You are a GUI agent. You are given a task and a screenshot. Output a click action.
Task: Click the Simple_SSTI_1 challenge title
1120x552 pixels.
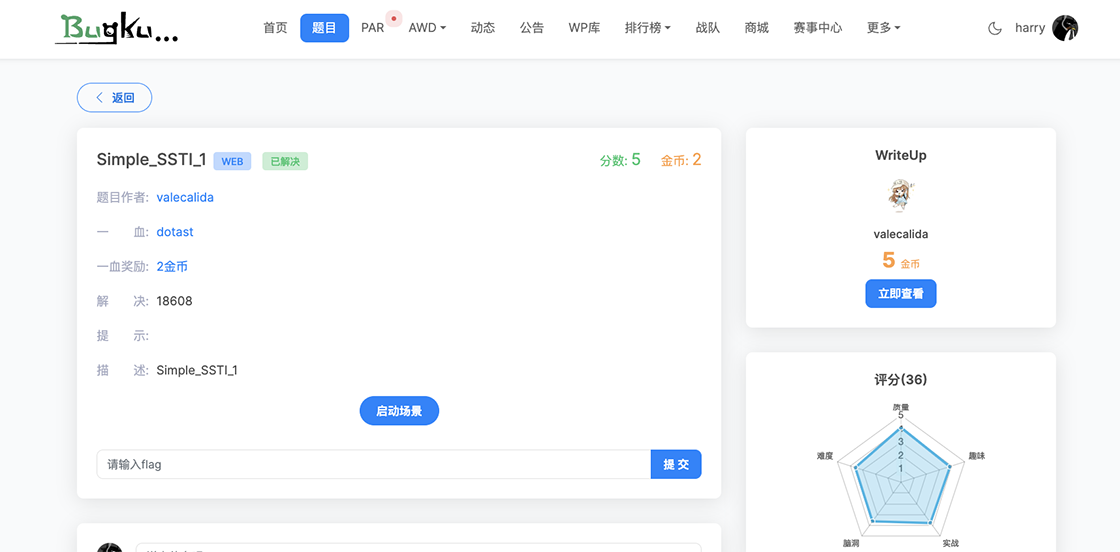pos(151,161)
